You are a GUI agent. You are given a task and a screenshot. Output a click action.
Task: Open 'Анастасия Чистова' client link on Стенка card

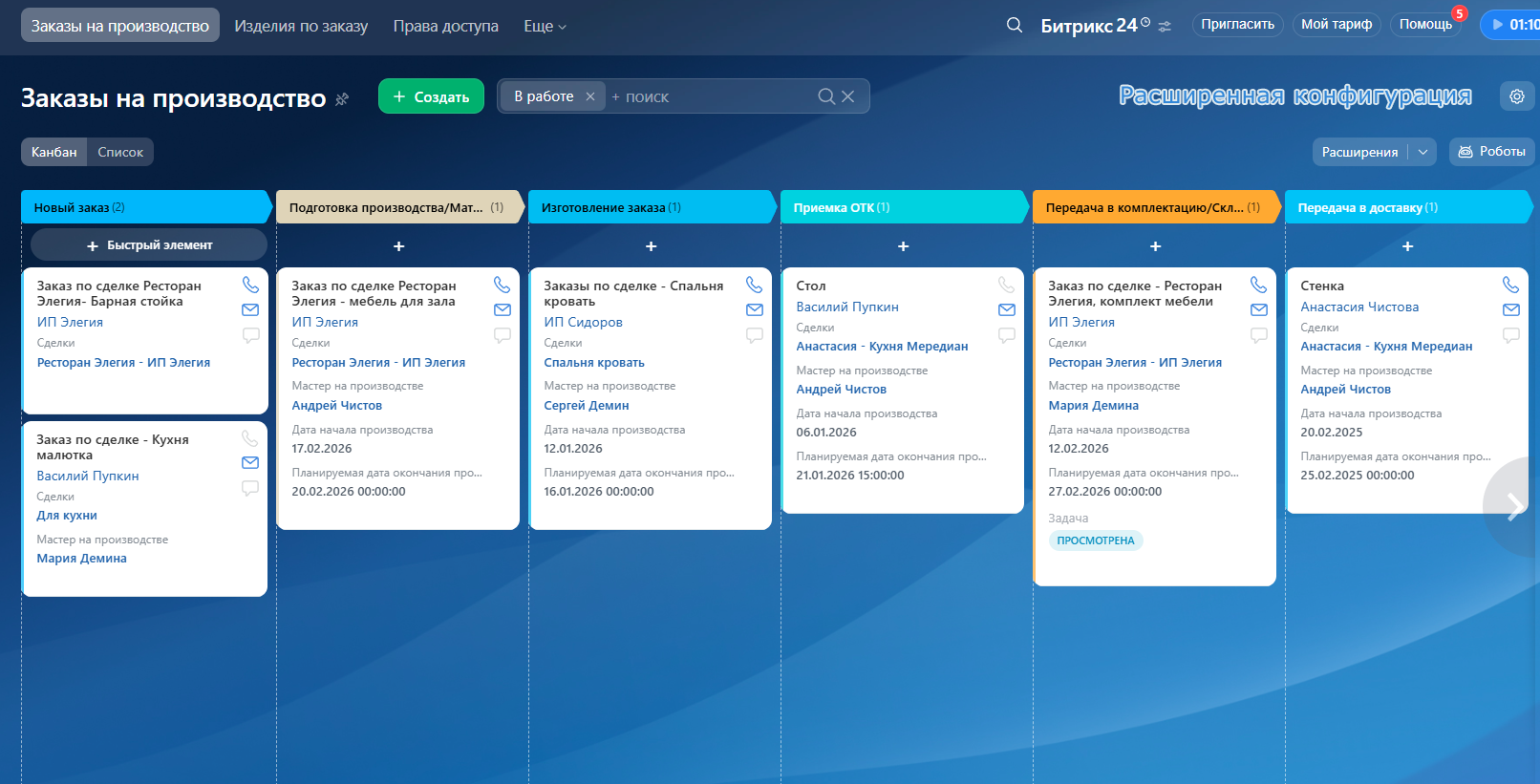pos(1359,307)
